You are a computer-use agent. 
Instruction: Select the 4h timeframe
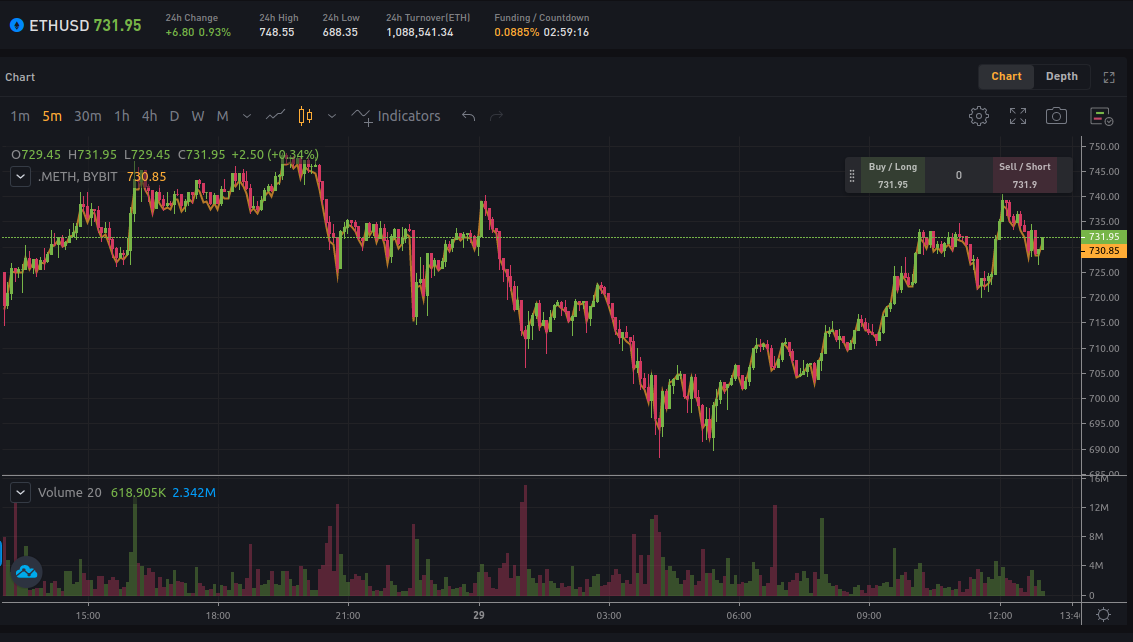(x=150, y=116)
